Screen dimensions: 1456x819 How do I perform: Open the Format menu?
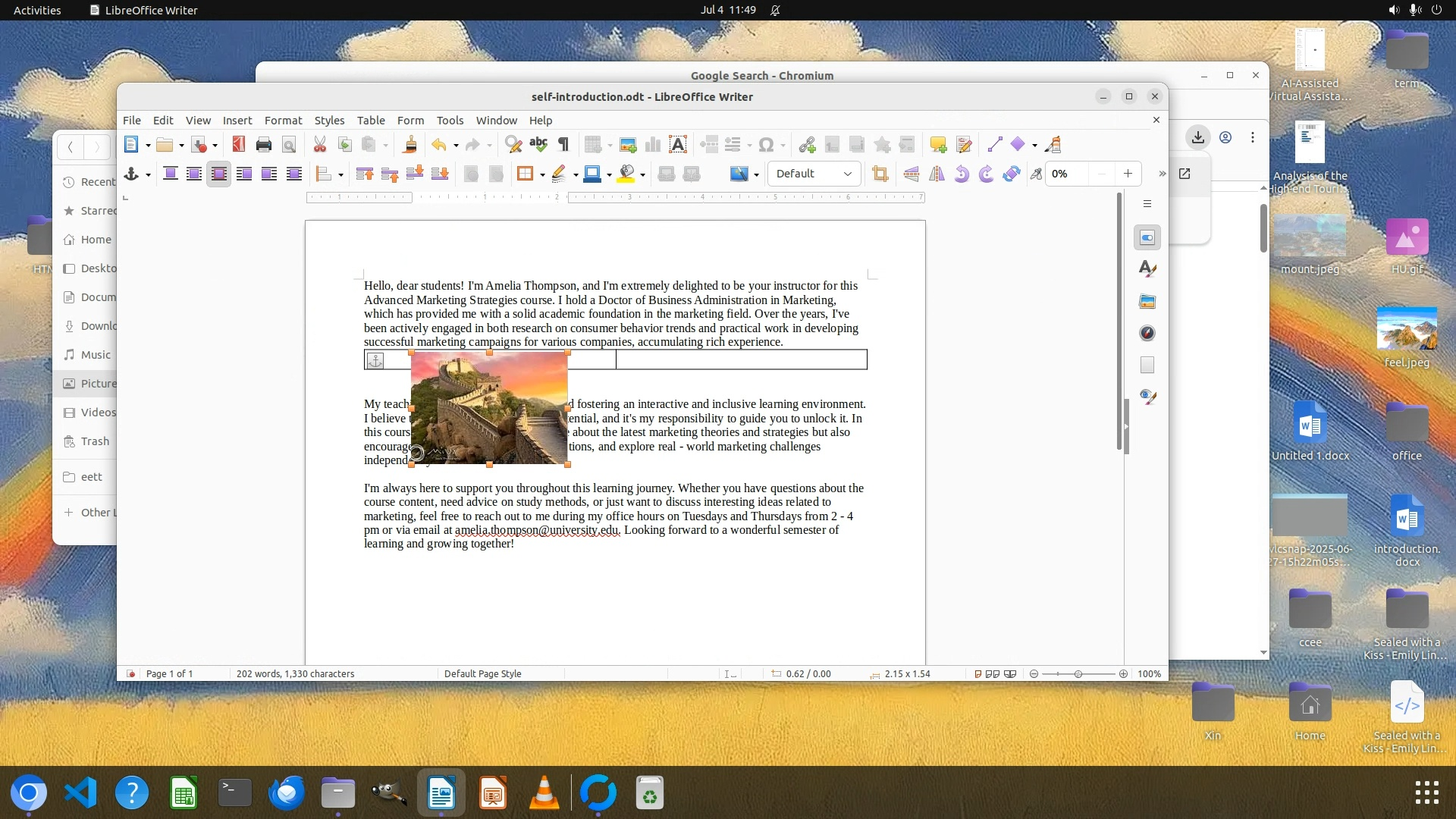pyautogui.click(x=283, y=120)
